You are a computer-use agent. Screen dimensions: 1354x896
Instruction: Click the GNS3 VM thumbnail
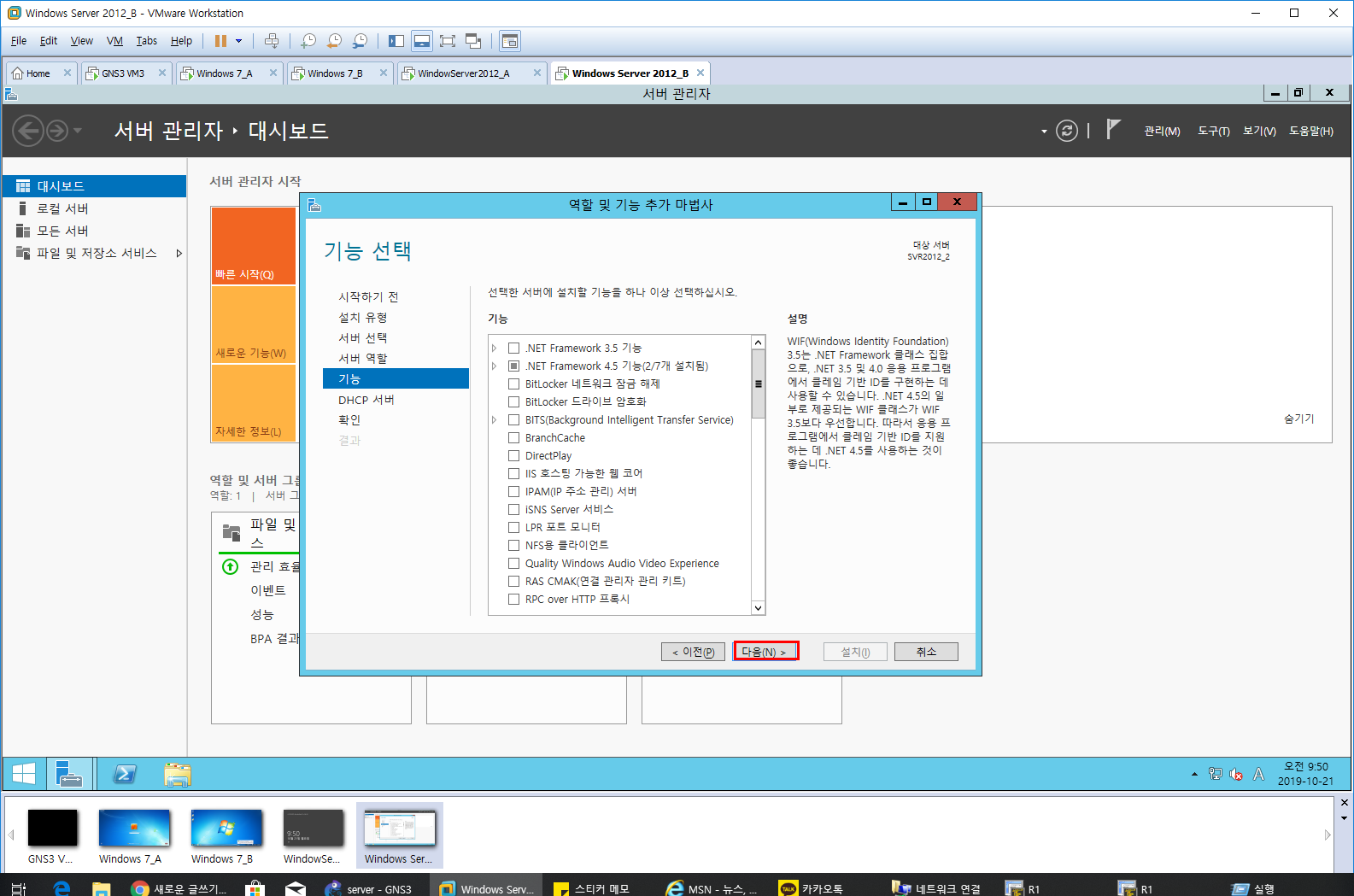click(x=52, y=835)
